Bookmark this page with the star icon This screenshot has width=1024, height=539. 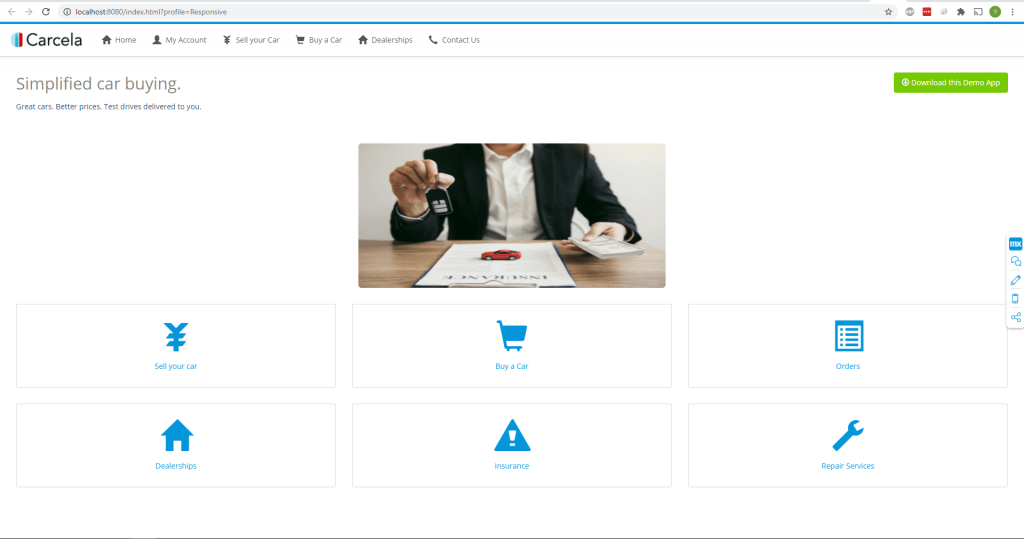[x=888, y=12]
